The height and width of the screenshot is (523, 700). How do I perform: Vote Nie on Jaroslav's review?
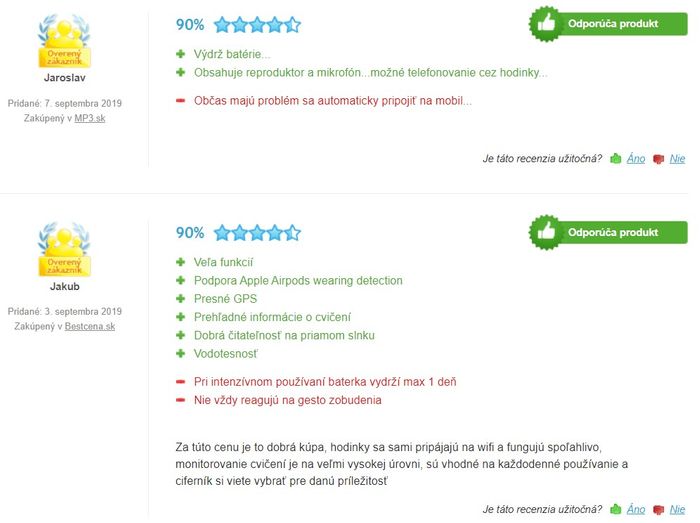pos(677,158)
